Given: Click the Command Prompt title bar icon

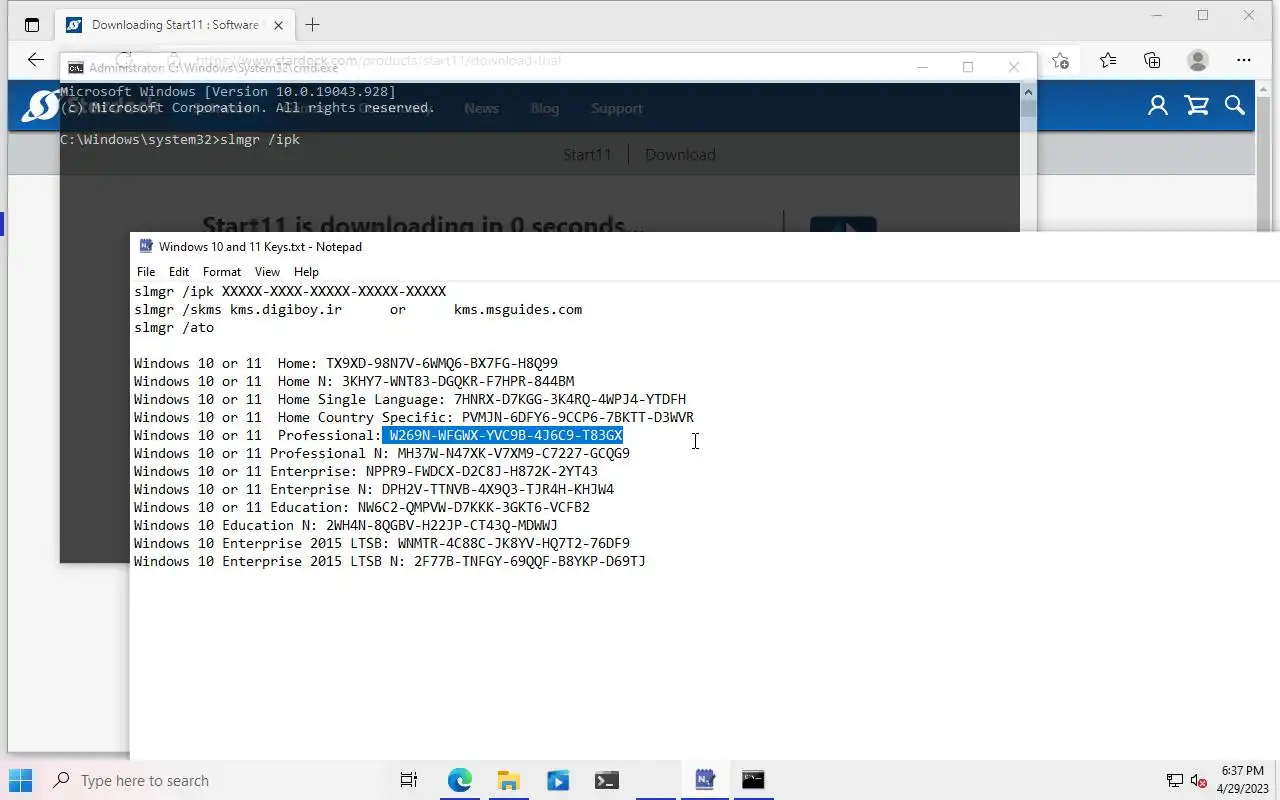Looking at the screenshot, I should point(75,67).
